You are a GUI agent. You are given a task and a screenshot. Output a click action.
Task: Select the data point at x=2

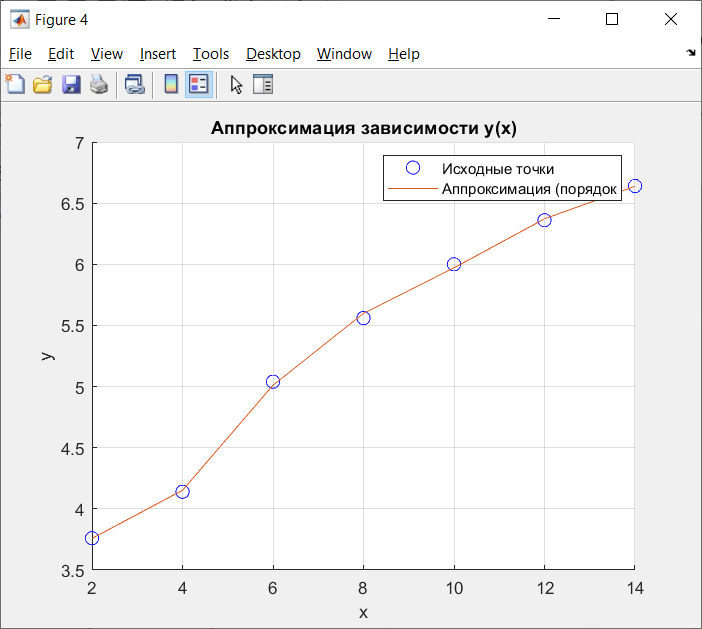[x=92, y=538]
